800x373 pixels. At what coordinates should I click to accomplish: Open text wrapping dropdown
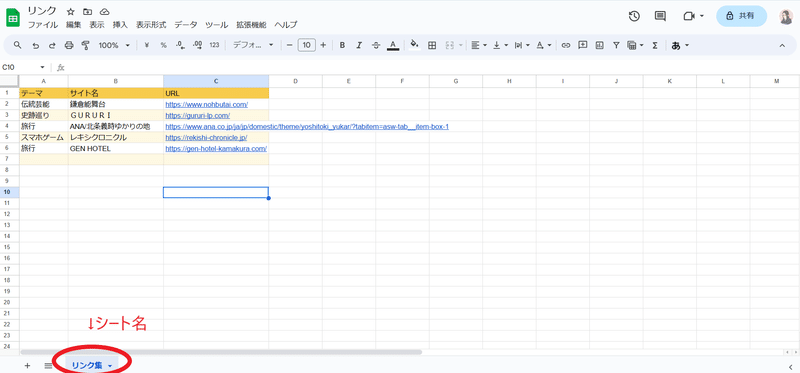(521, 45)
